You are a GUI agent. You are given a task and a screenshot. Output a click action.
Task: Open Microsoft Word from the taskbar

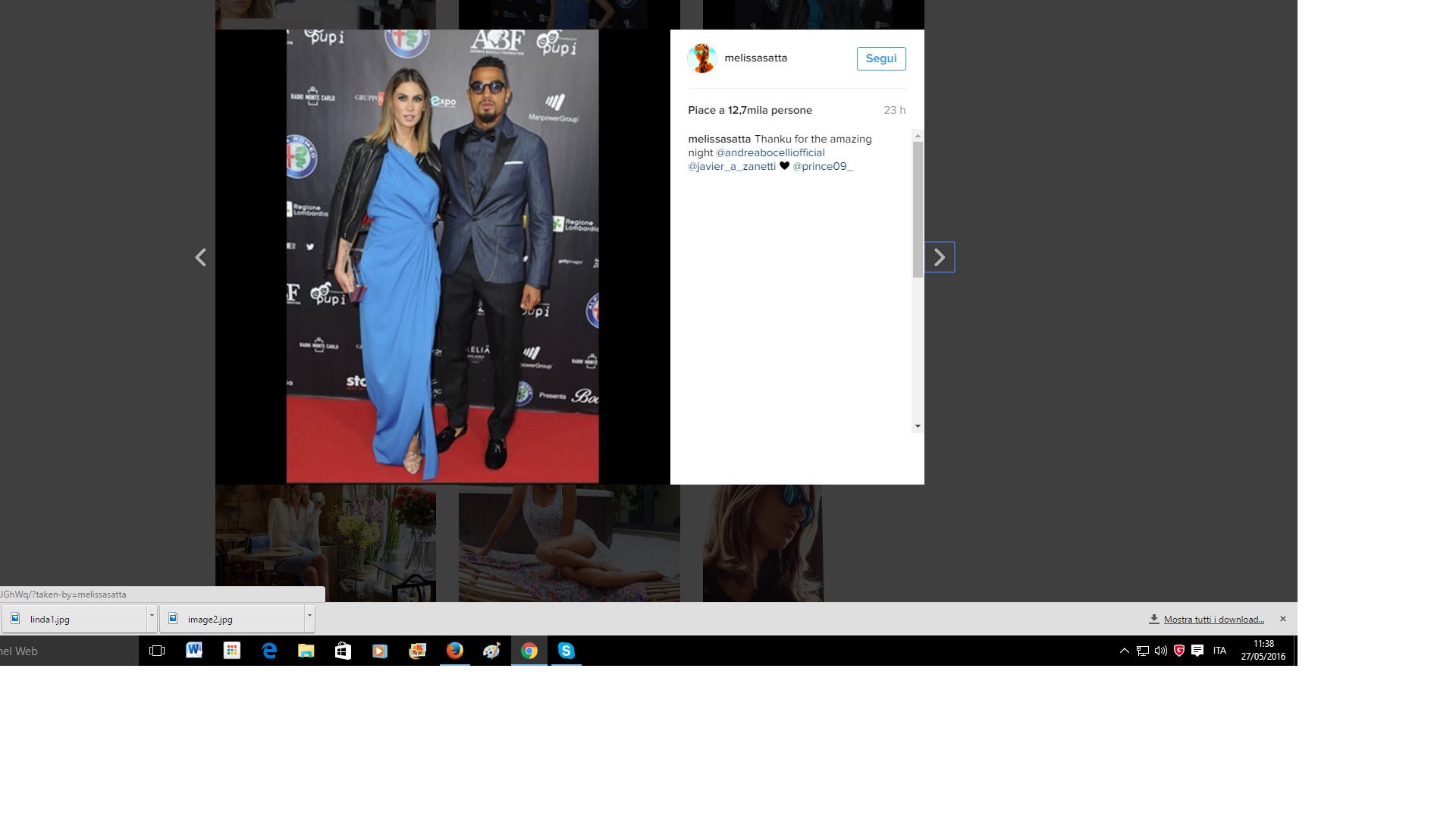pos(194,651)
